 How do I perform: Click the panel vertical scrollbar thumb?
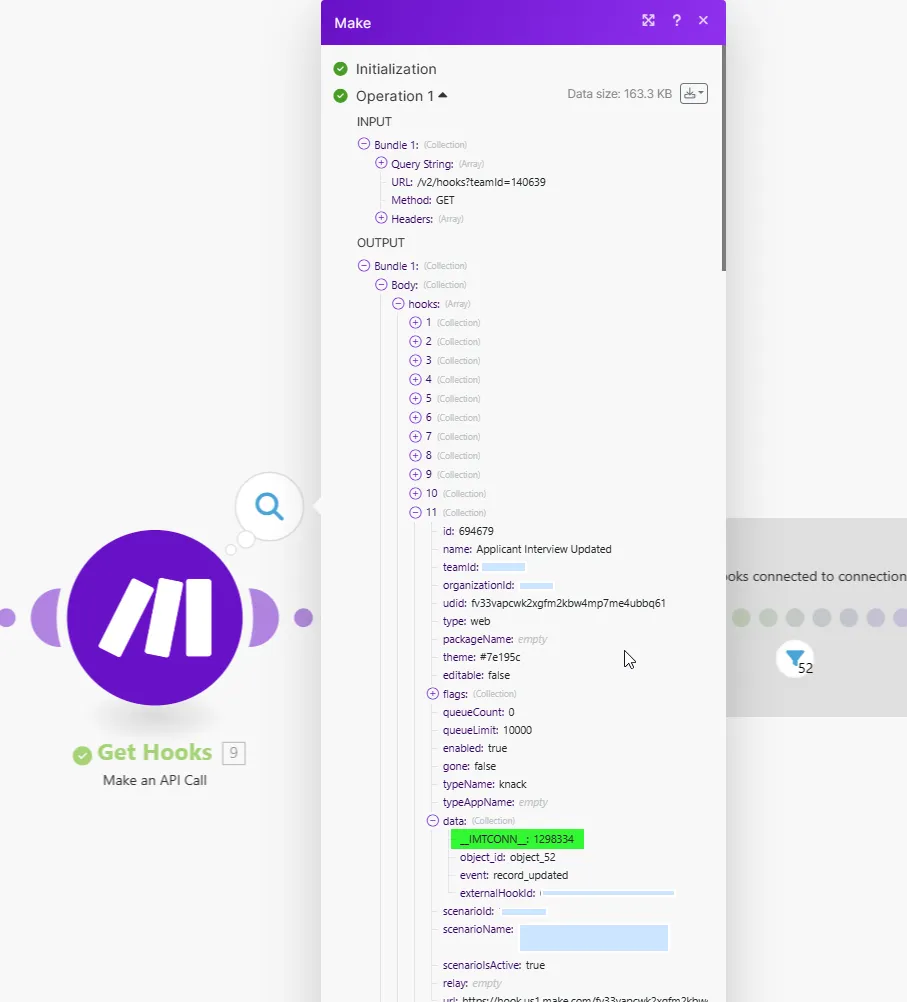click(724, 158)
